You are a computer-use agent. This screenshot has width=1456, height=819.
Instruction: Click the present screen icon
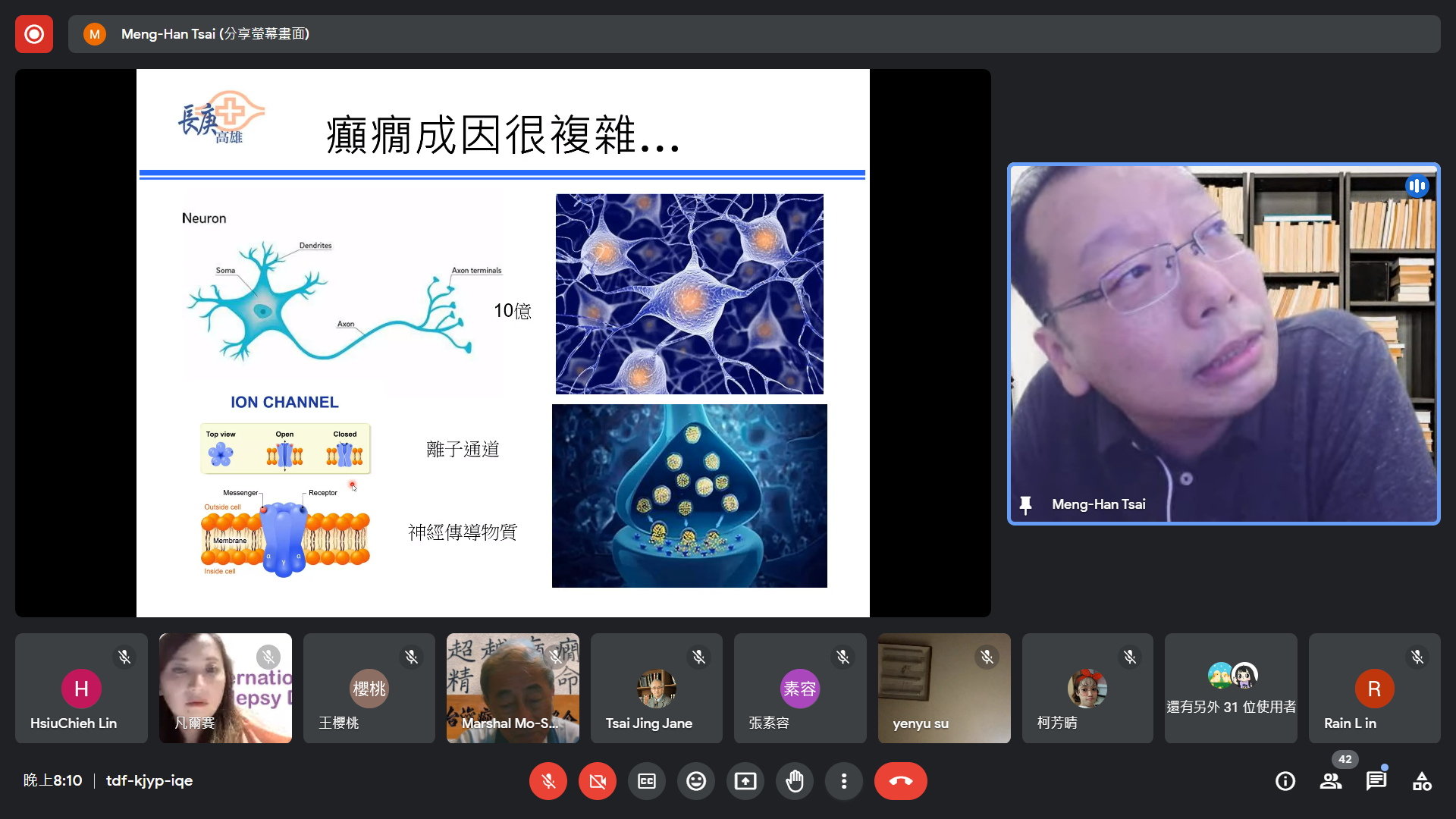[x=745, y=781]
